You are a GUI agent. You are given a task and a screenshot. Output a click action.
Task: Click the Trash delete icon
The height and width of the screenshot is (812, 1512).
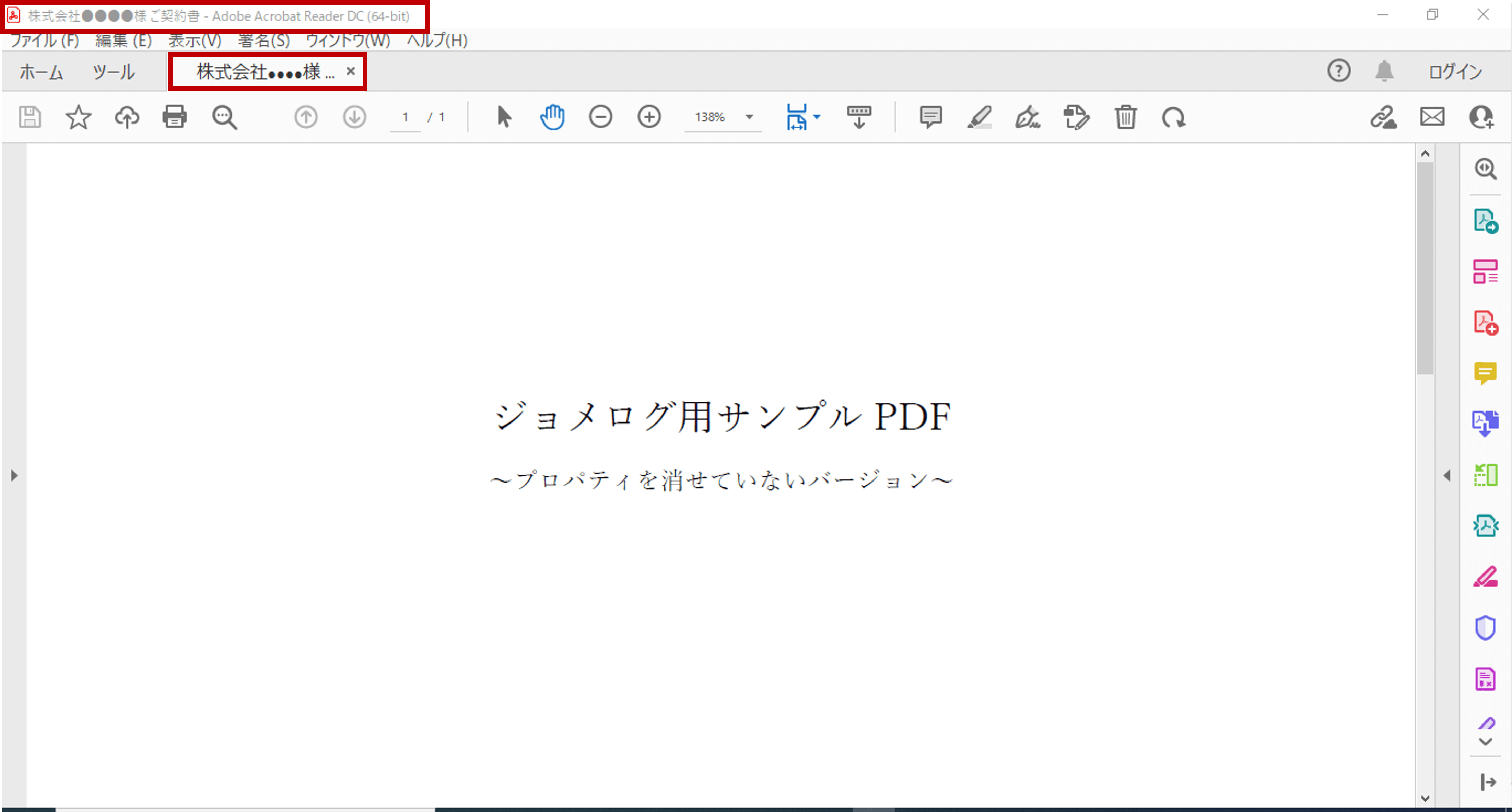point(1126,117)
